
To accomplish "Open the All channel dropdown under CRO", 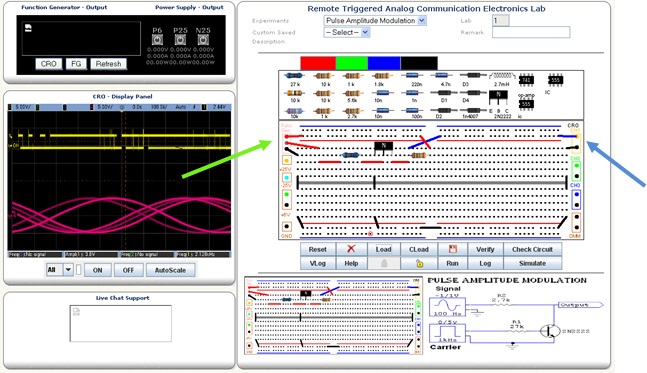I will [x=59, y=270].
